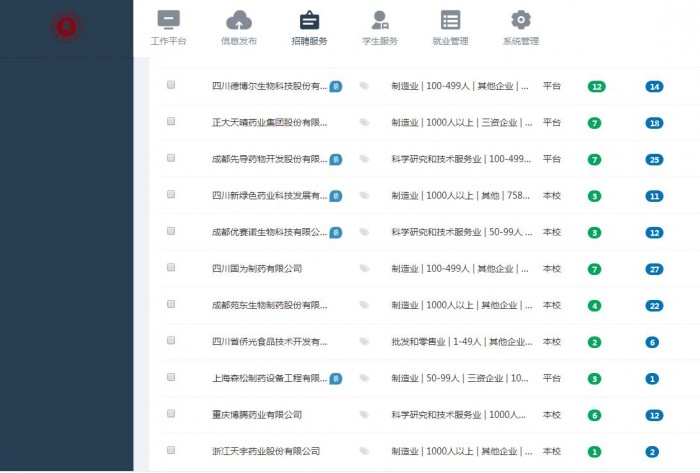Click tag icon for 浙江天宇药业股份有限公司

[364, 451]
